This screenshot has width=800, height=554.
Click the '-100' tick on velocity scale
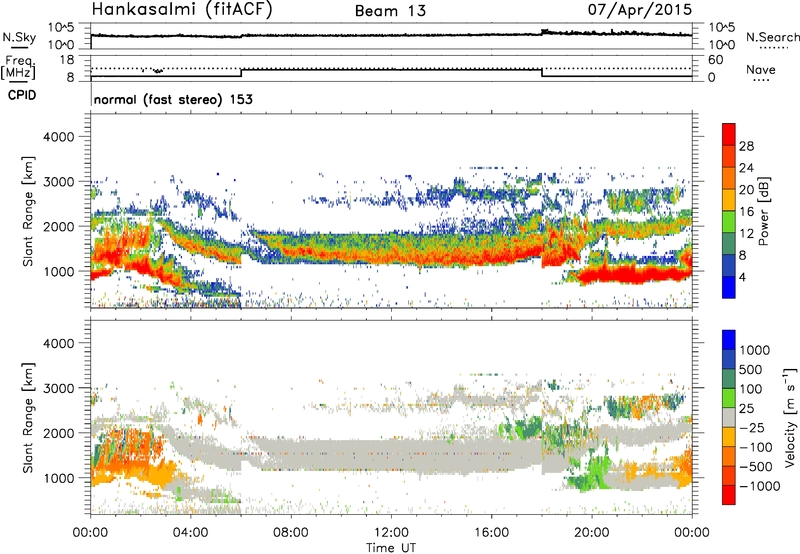(755, 447)
